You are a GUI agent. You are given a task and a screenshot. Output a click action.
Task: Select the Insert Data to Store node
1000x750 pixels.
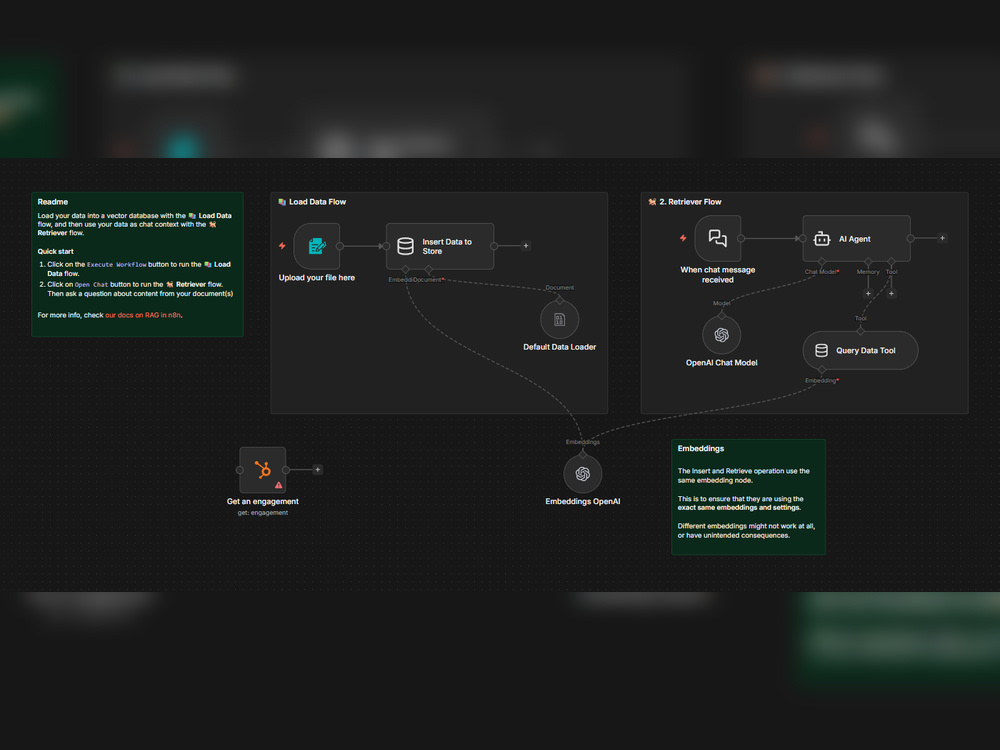click(439, 246)
